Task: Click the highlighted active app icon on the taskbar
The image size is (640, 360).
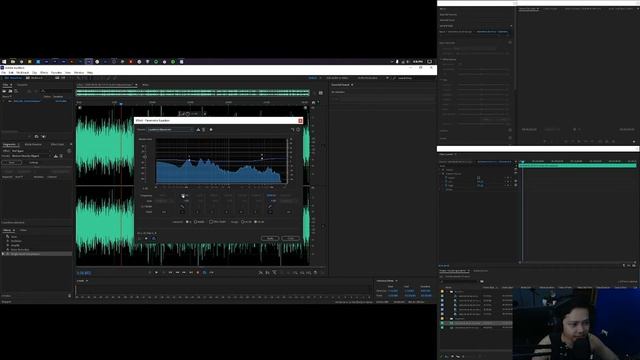Action: point(89,62)
